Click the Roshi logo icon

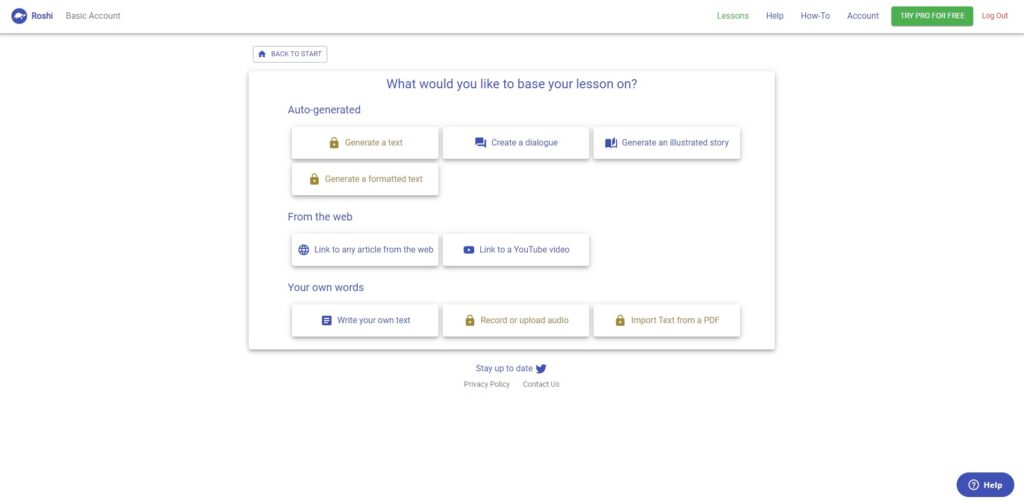tap(19, 16)
